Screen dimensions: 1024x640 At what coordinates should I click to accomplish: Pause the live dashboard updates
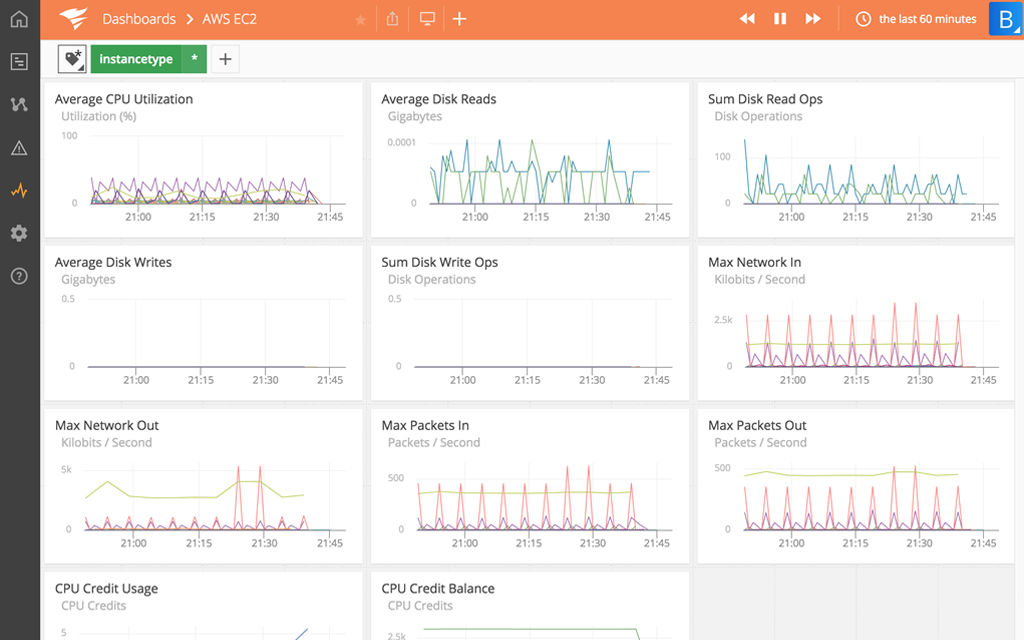pyautogui.click(x=780, y=19)
